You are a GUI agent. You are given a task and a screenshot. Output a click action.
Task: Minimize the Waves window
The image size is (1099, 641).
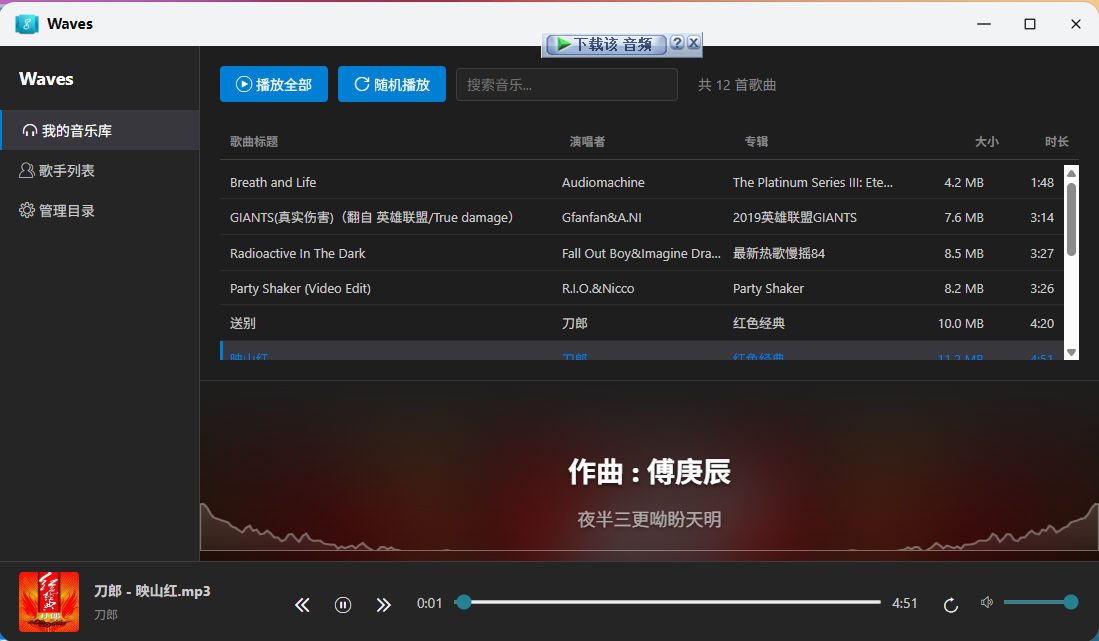coord(984,24)
